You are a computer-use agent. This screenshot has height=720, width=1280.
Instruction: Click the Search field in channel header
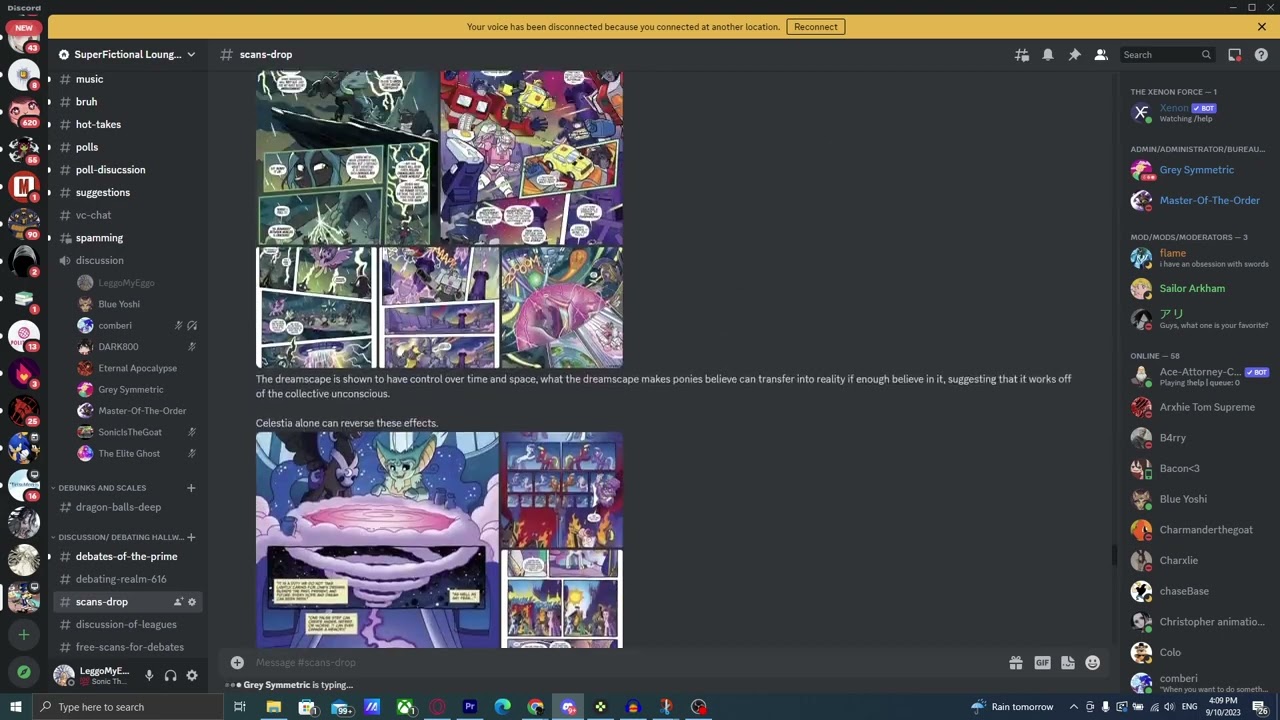pos(1167,55)
